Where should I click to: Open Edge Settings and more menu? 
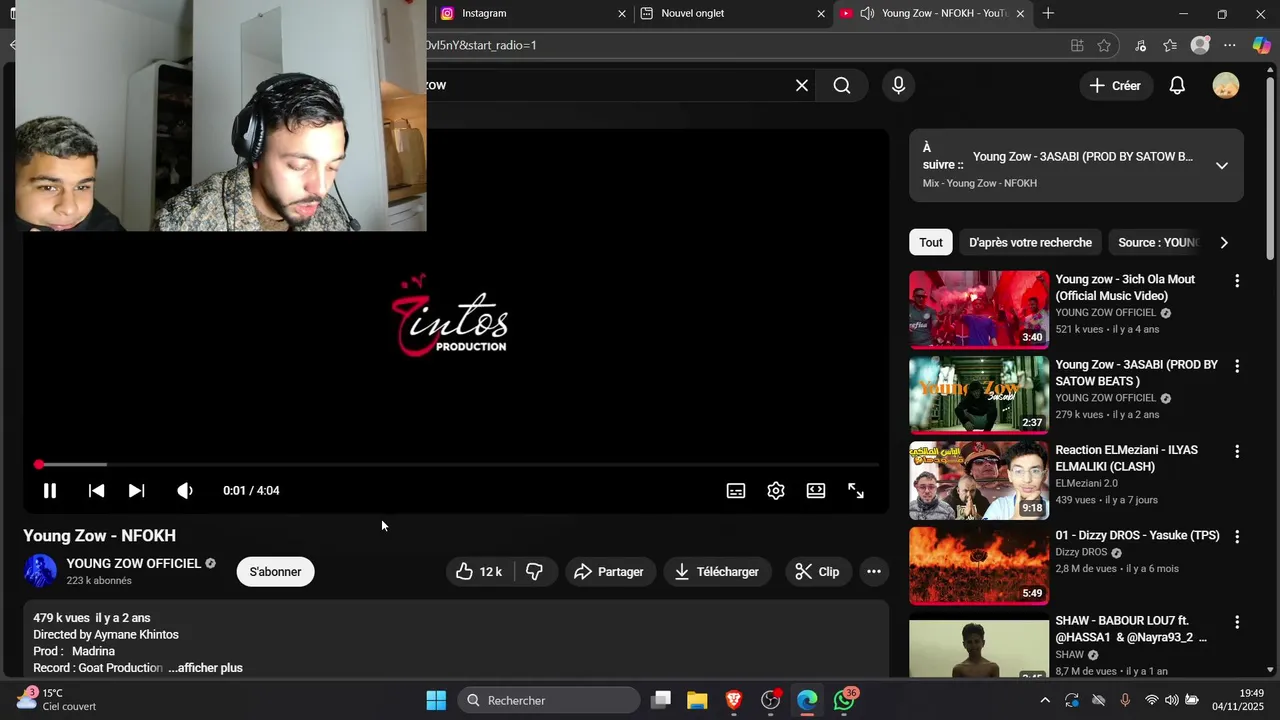pos(1230,45)
